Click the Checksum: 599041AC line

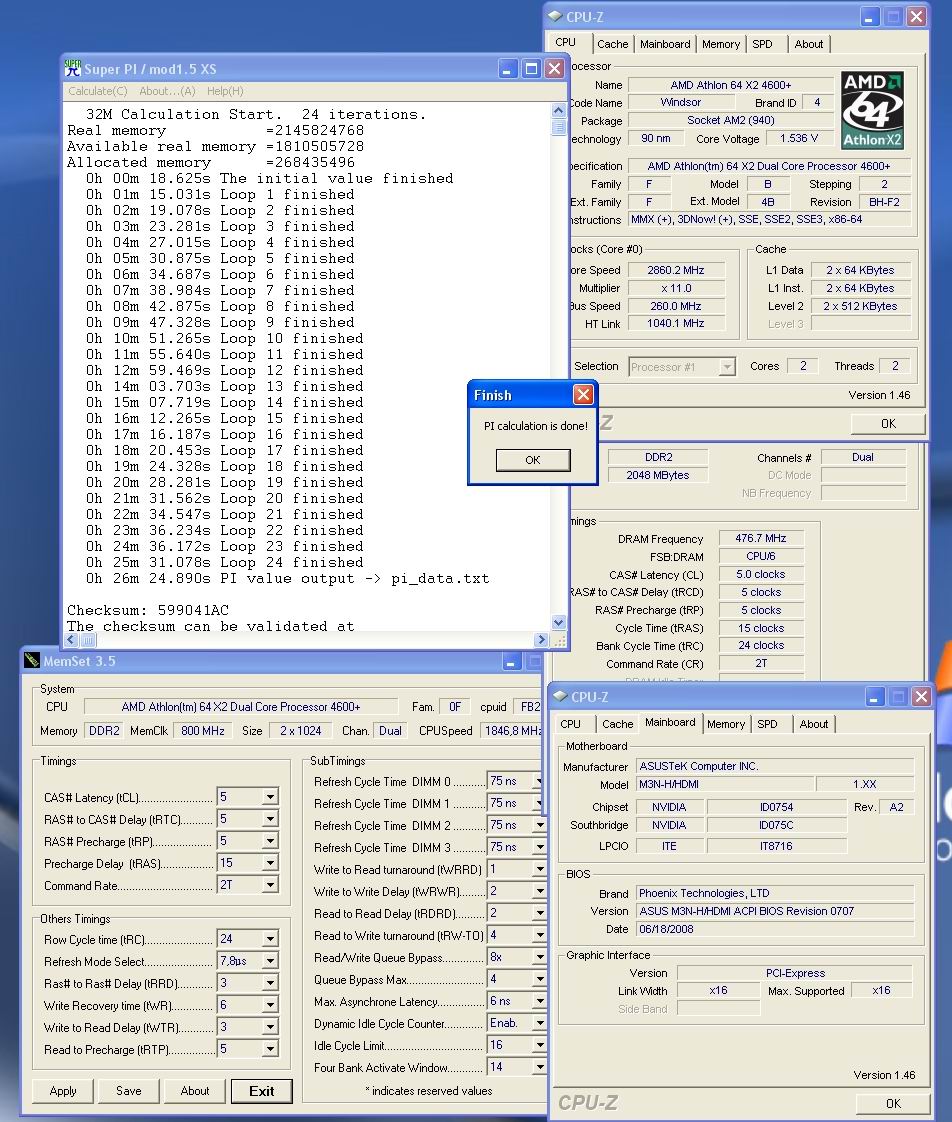(x=148, y=610)
